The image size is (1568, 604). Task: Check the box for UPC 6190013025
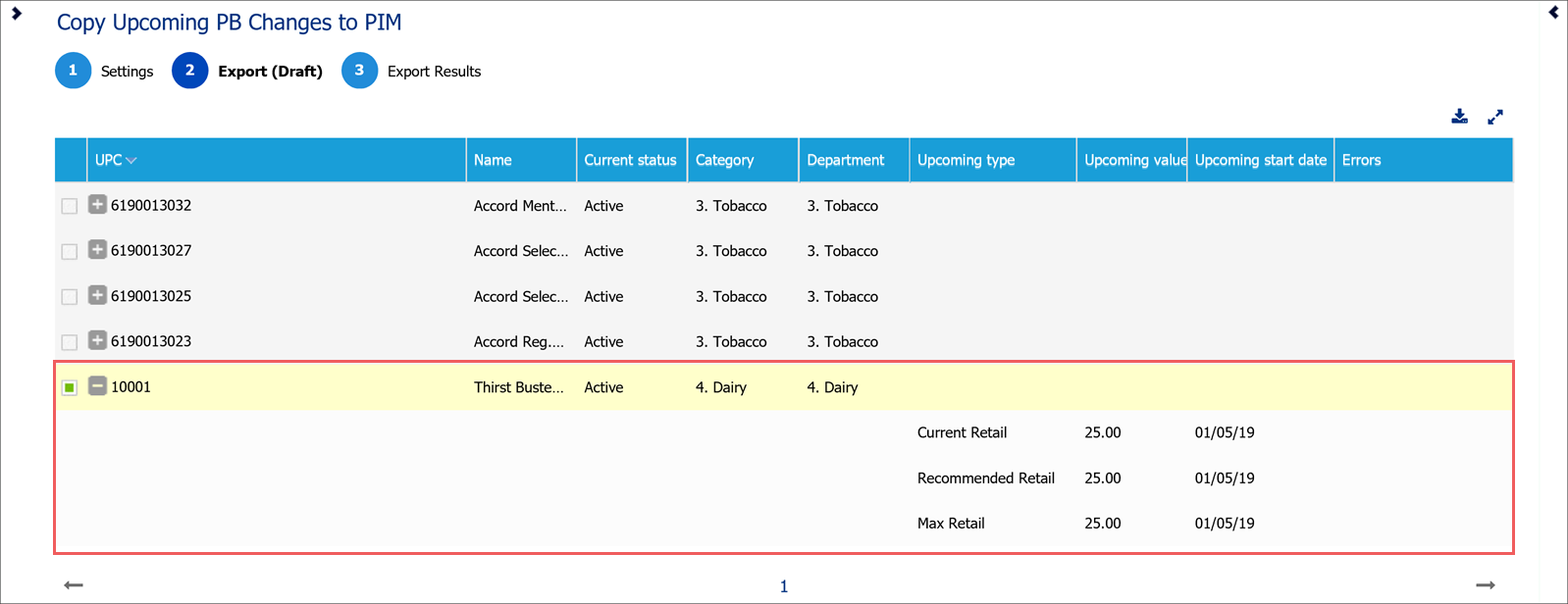[x=70, y=296]
